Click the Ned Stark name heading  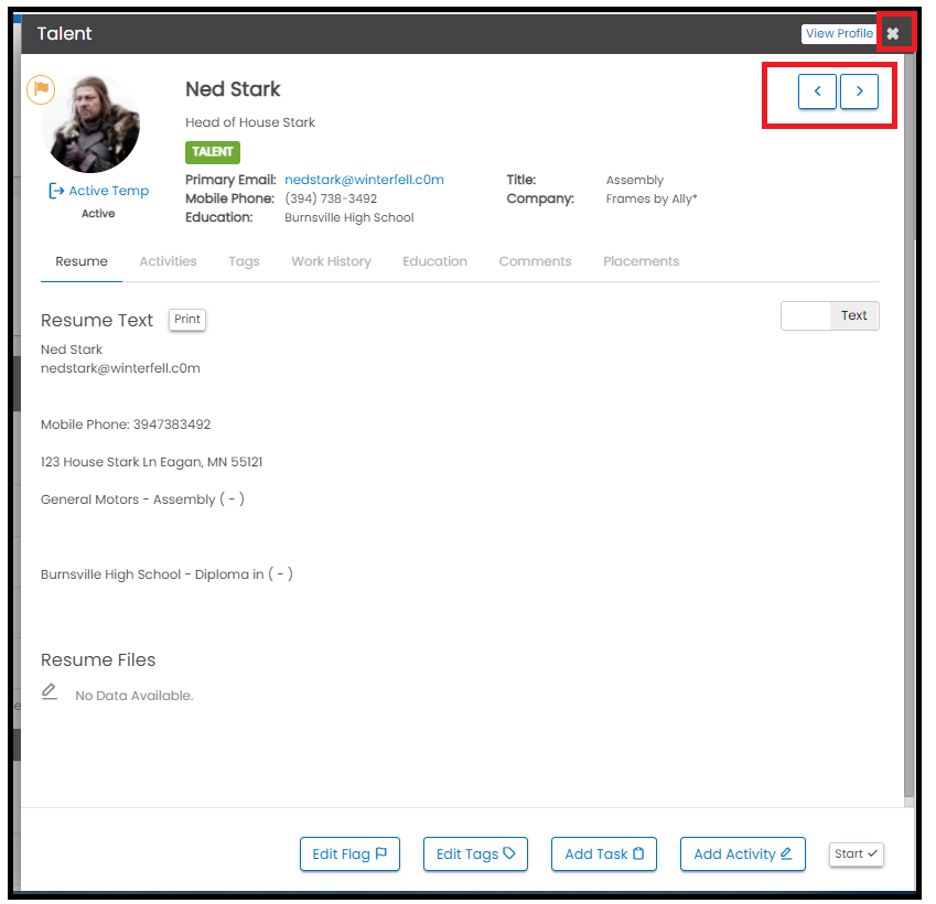(x=233, y=90)
